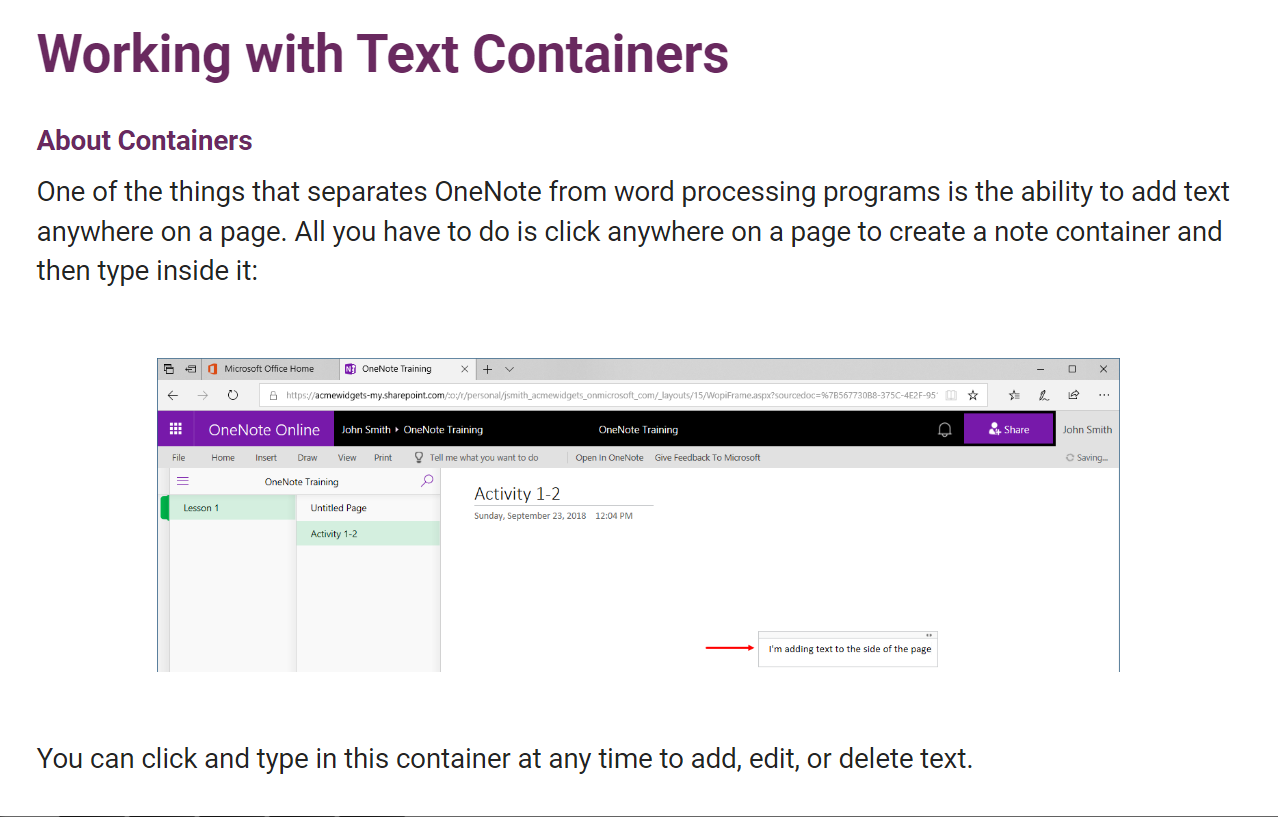Screen dimensions: 1278x817
Task: Open Edge settings and more ellipsis
Action: pyautogui.click(x=1104, y=395)
